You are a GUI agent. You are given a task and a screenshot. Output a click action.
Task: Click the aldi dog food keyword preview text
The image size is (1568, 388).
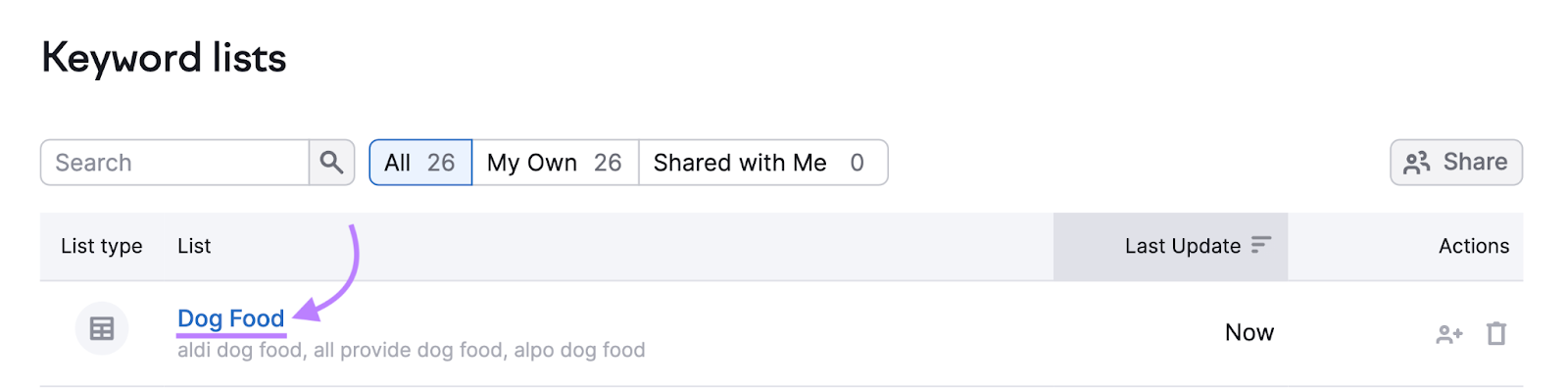[x=240, y=350]
